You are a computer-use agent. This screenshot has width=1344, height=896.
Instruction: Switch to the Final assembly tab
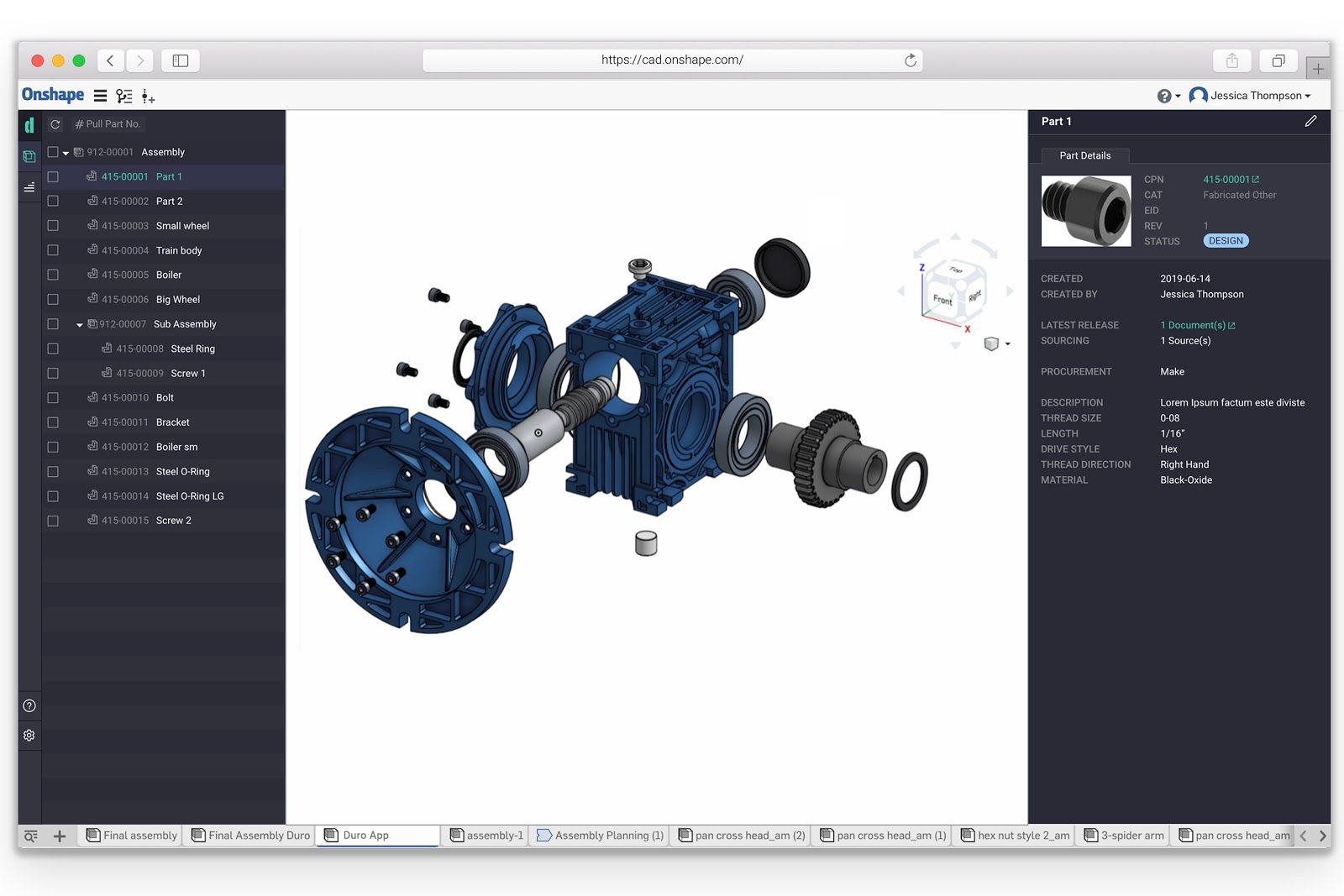(132, 836)
